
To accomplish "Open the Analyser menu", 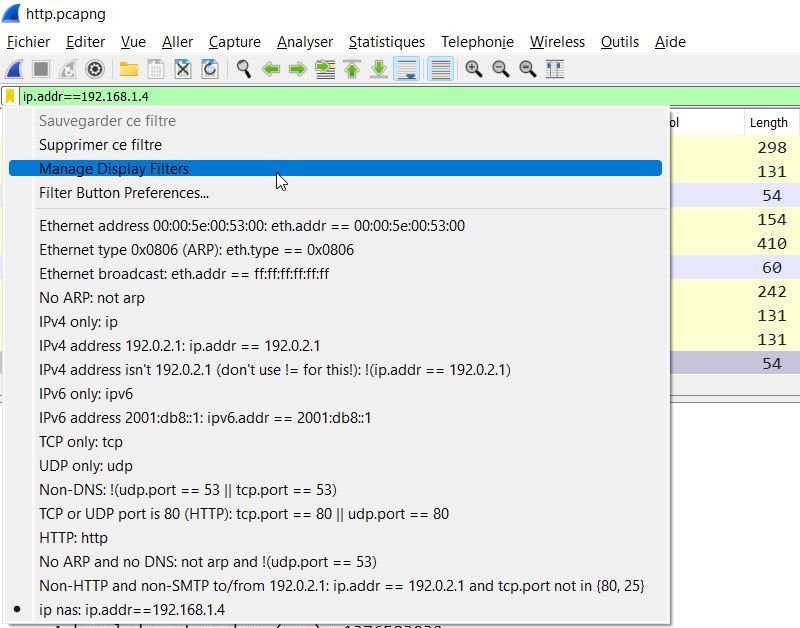I will [x=305, y=42].
